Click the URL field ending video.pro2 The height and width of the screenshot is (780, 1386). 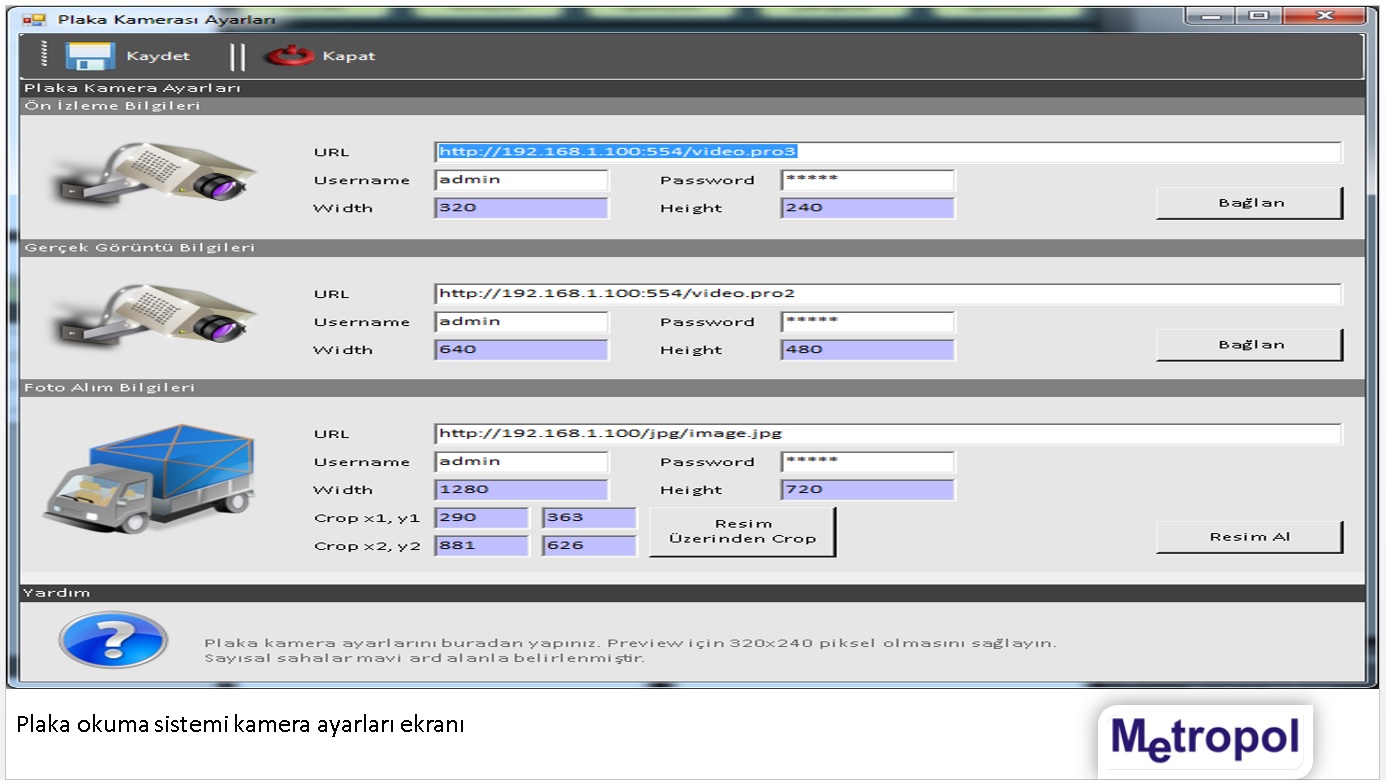pyautogui.click(x=887, y=294)
